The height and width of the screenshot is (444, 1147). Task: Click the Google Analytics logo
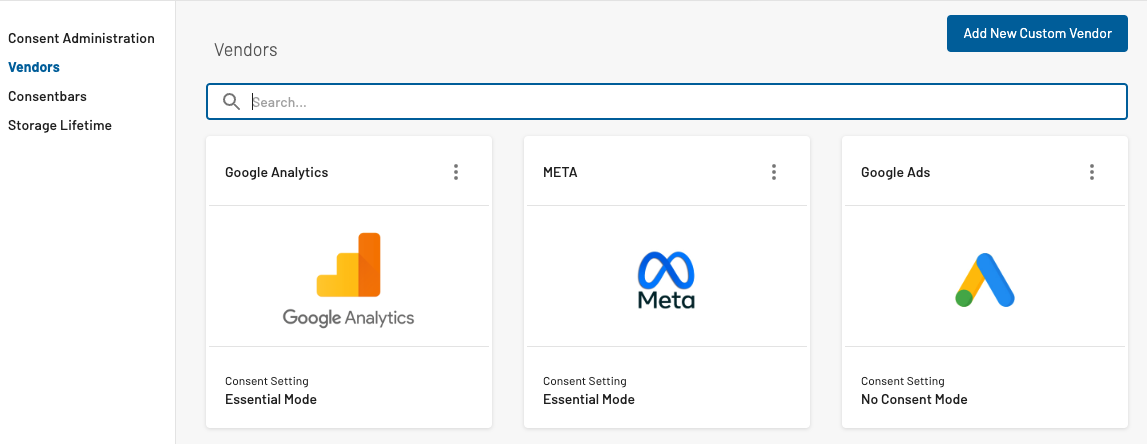click(349, 279)
